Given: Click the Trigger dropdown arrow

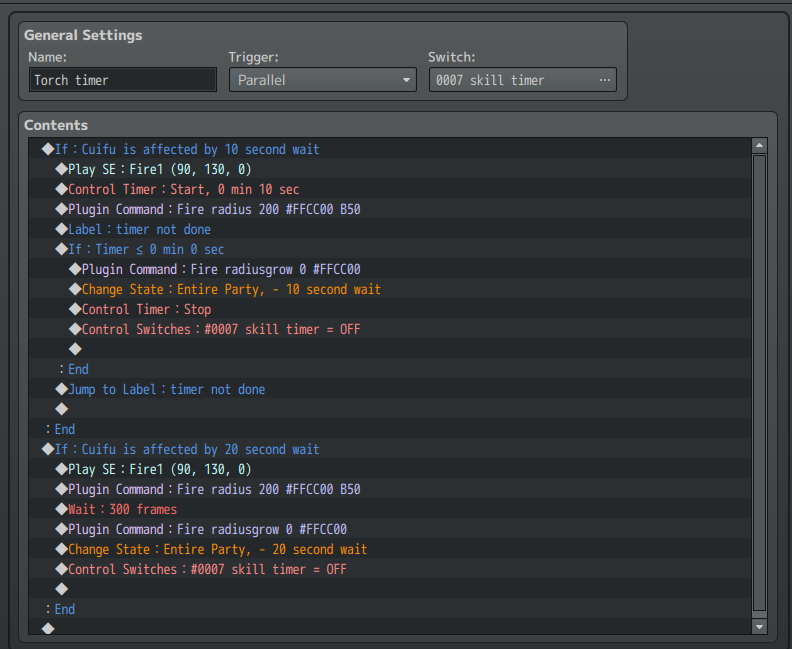Looking at the screenshot, I should click(x=406, y=80).
